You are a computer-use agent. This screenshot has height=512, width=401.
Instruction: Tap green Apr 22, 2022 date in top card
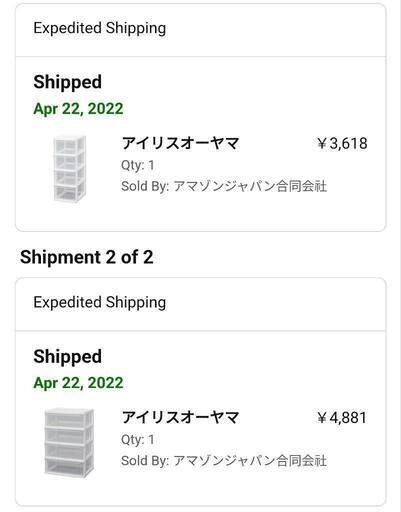[x=78, y=109]
